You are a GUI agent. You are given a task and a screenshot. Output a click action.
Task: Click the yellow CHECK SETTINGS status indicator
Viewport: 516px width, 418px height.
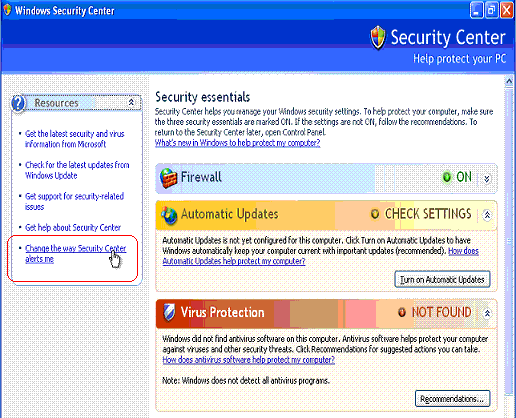(x=375, y=214)
